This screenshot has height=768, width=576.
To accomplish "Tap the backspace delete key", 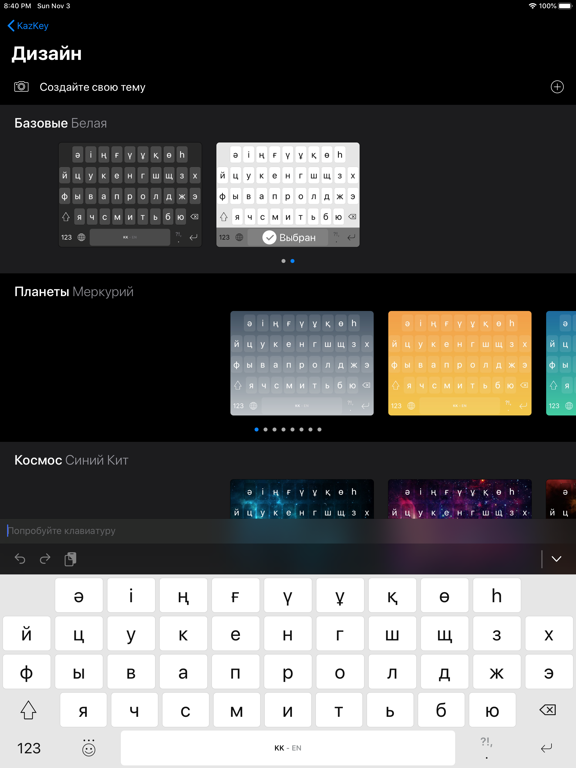I will coord(548,710).
